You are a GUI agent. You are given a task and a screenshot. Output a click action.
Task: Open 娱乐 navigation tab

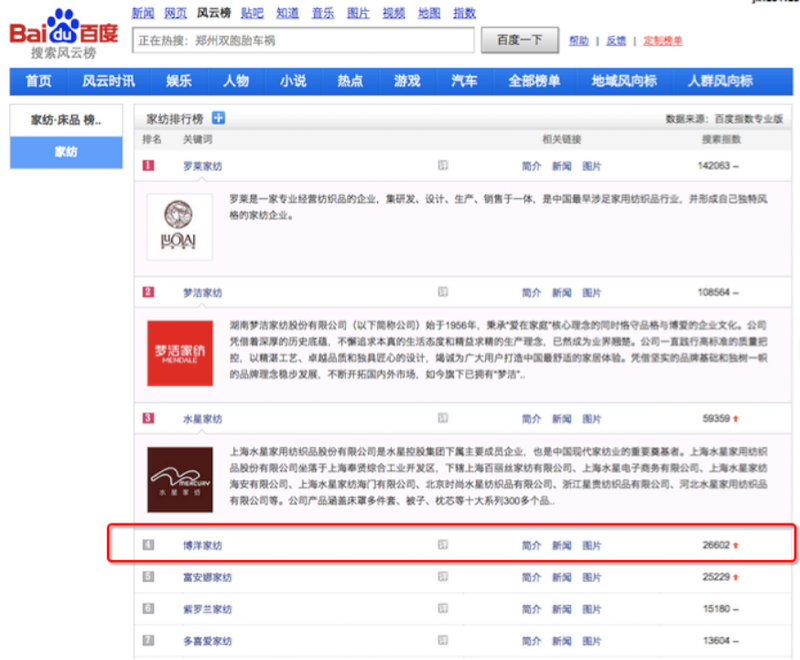pos(179,81)
